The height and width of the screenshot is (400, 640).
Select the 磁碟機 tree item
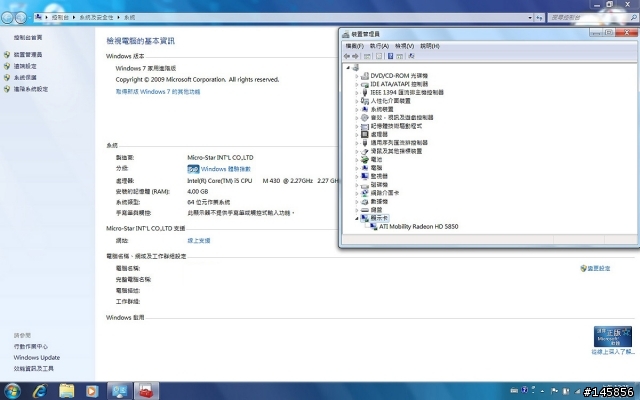[379, 185]
